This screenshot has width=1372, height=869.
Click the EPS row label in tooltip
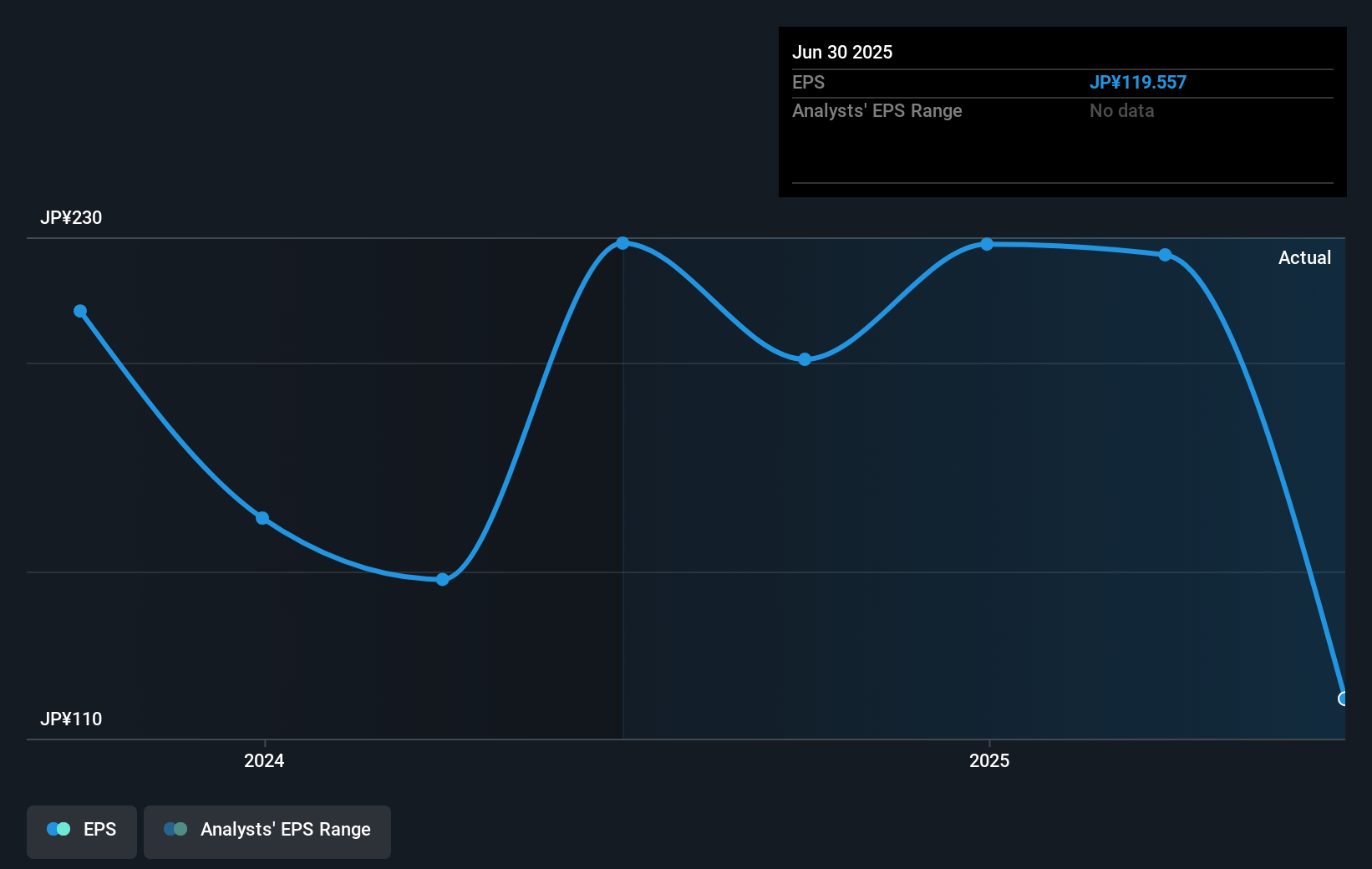point(808,82)
